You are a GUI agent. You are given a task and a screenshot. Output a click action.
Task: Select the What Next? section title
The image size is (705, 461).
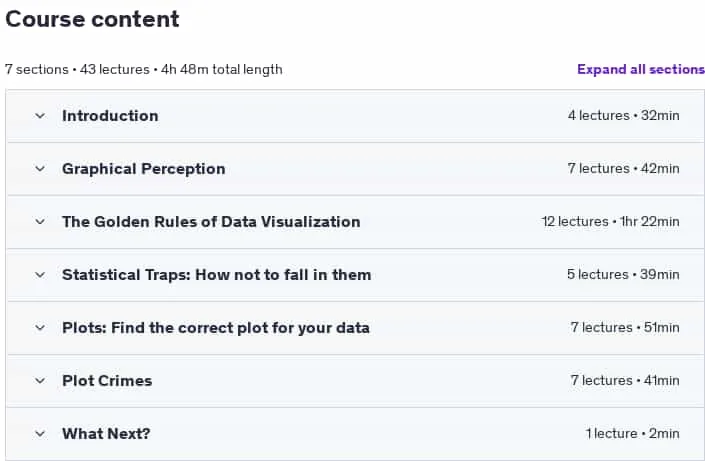click(x=106, y=434)
